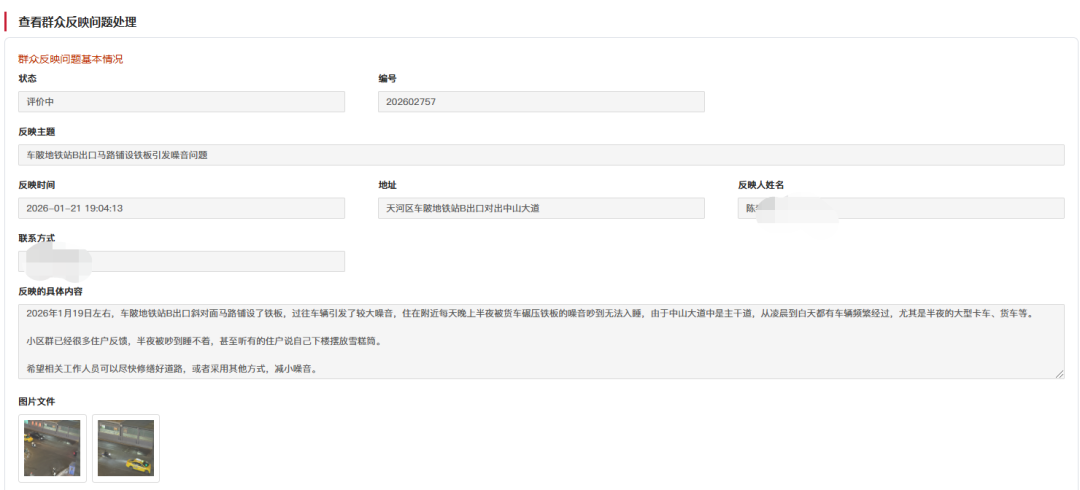Click the 反映时间 label
Screen dimensions: 1080x490
click(x=37, y=185)
